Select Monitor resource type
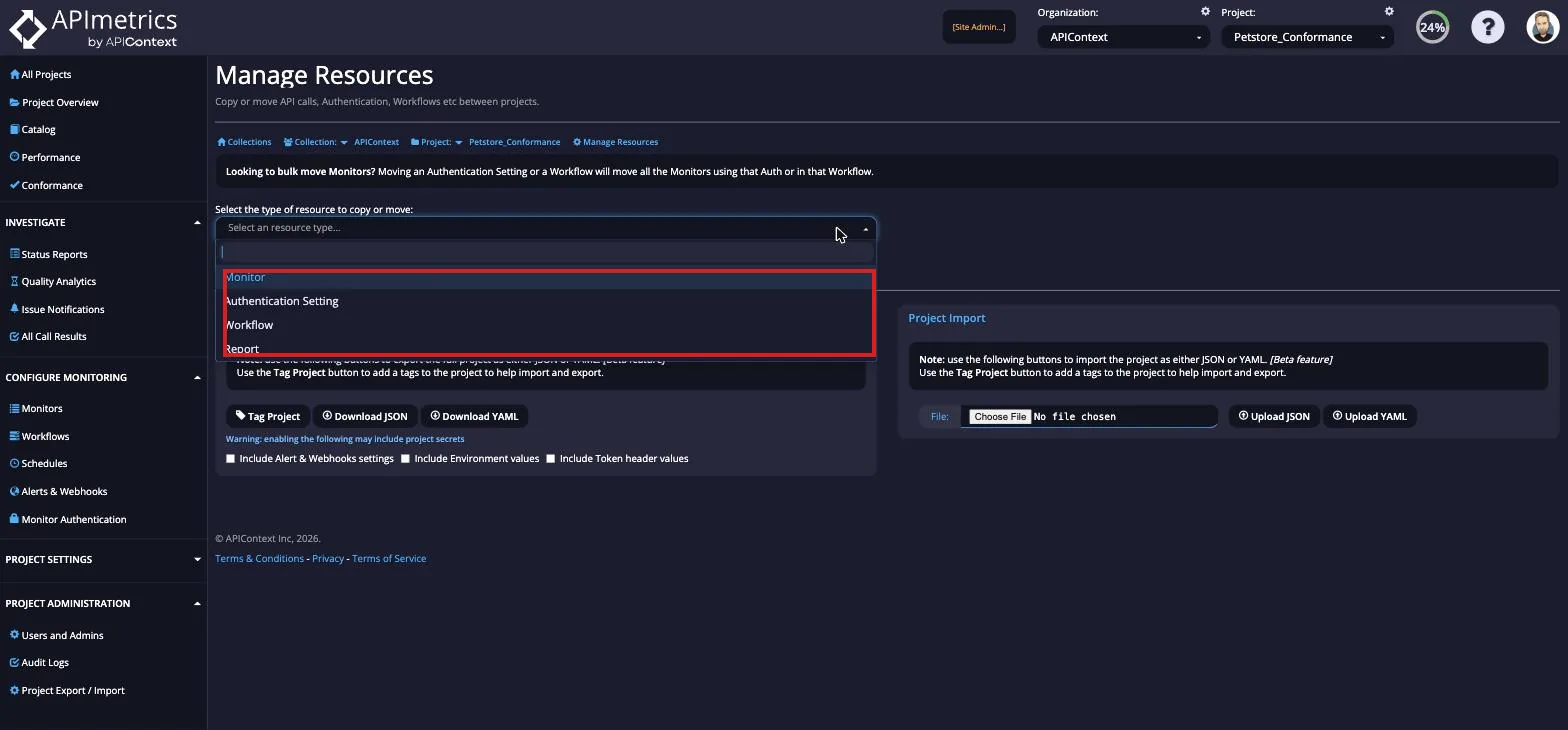Screen dimensions: 1568x730 [545, 277]
